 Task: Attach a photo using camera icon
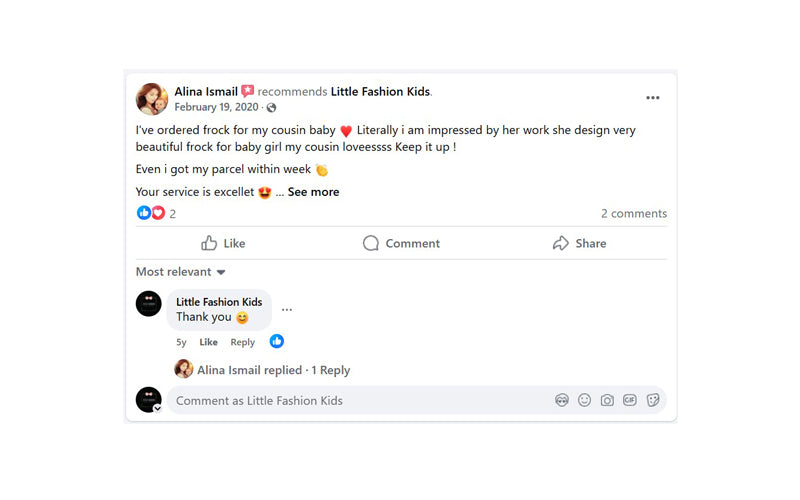coord(607,401)
